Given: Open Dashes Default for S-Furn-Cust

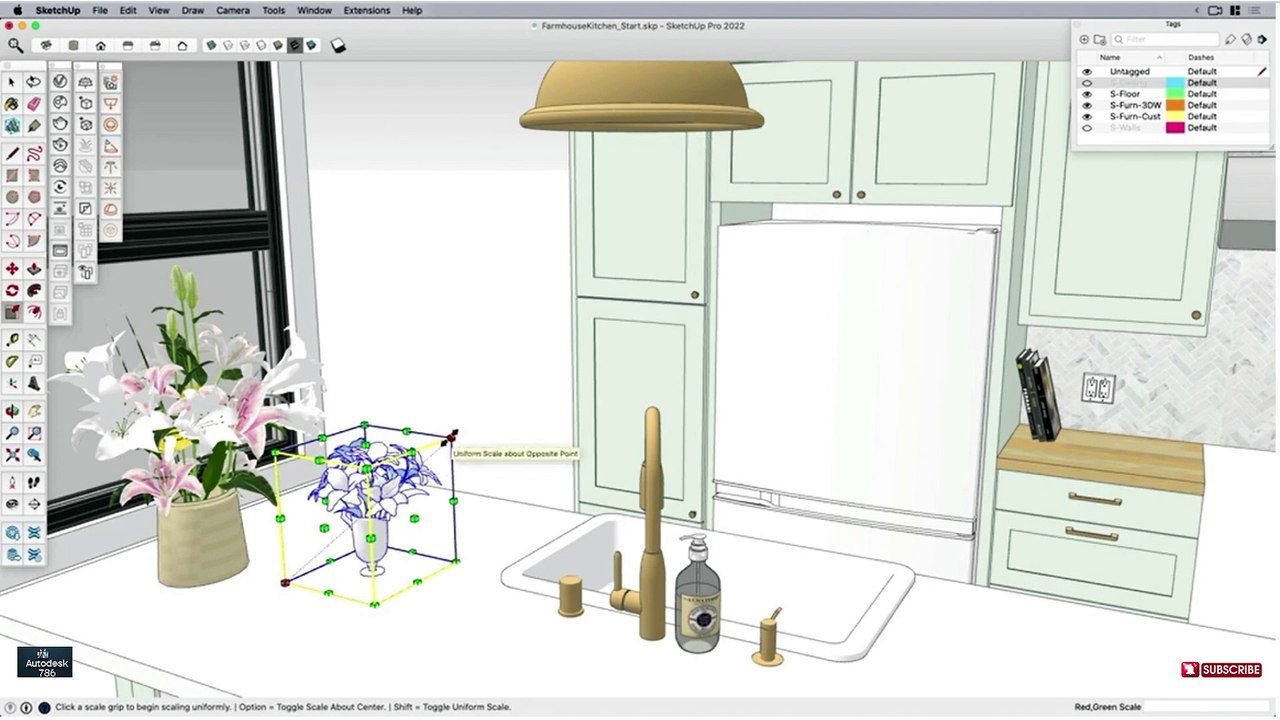Looking at the screenshot, I should 1202,116.
